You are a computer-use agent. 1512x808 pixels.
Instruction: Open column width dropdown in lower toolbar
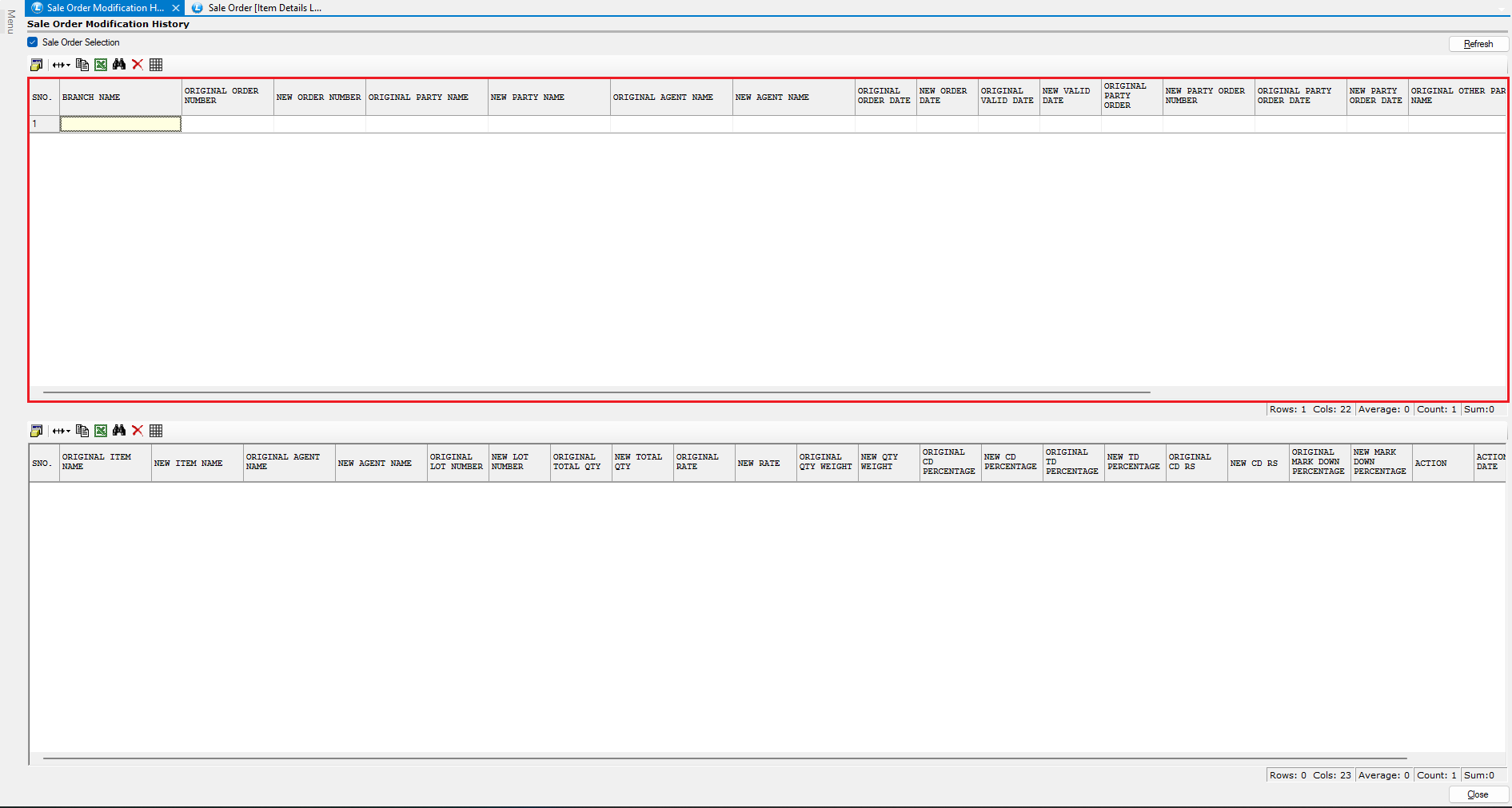62,431
